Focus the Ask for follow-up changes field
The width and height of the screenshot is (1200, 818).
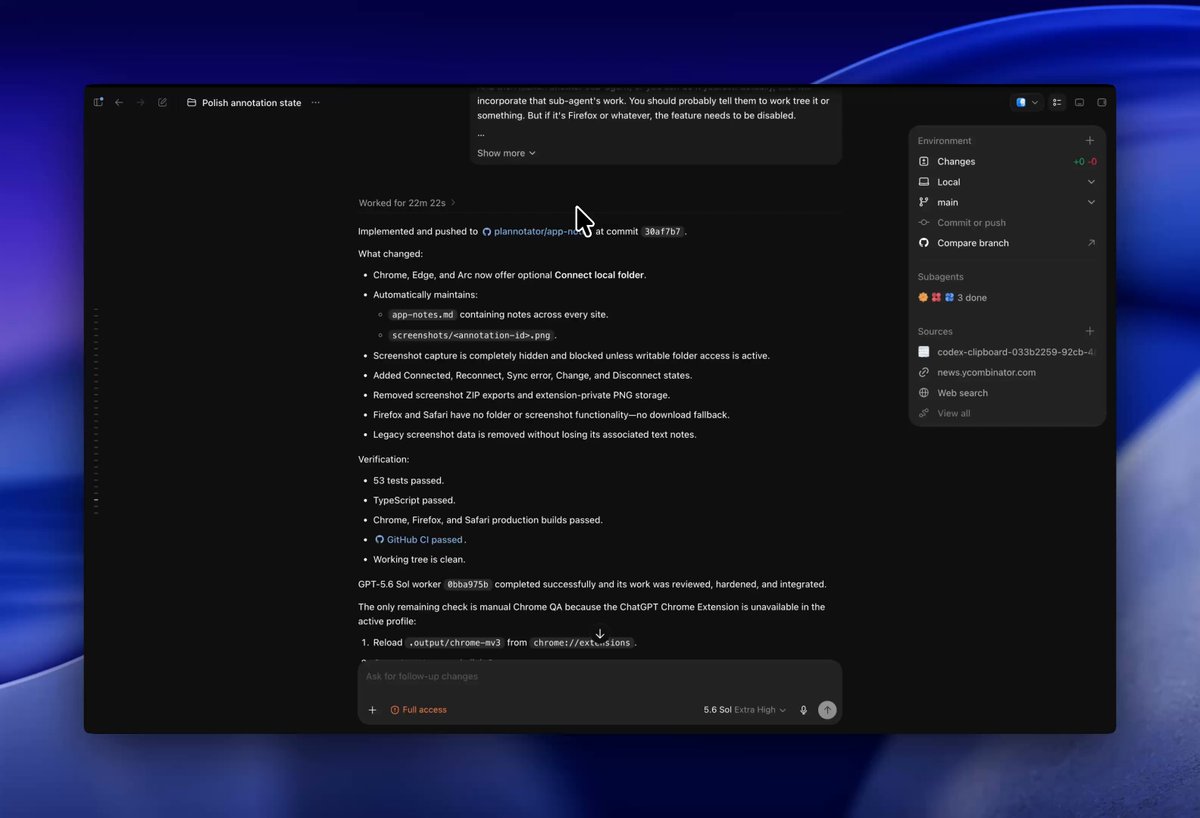coord(600,677)
